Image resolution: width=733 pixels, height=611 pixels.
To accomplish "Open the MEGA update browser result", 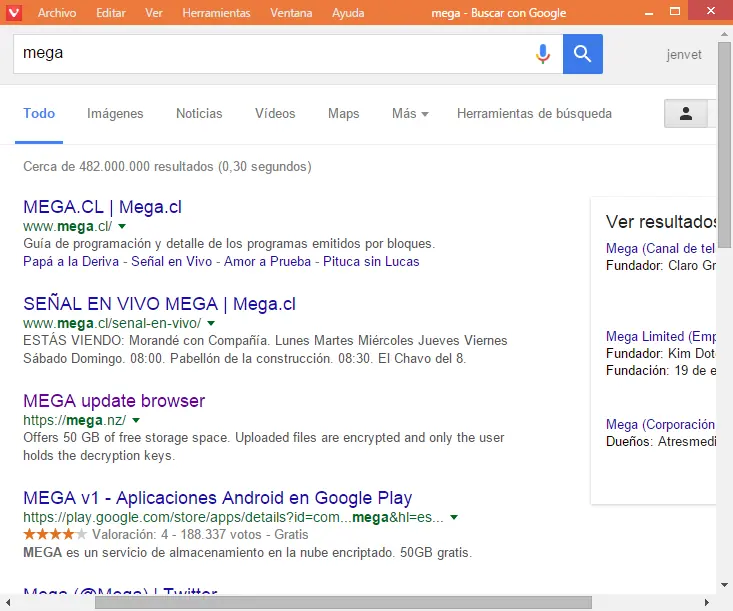I will click(114, 401).
